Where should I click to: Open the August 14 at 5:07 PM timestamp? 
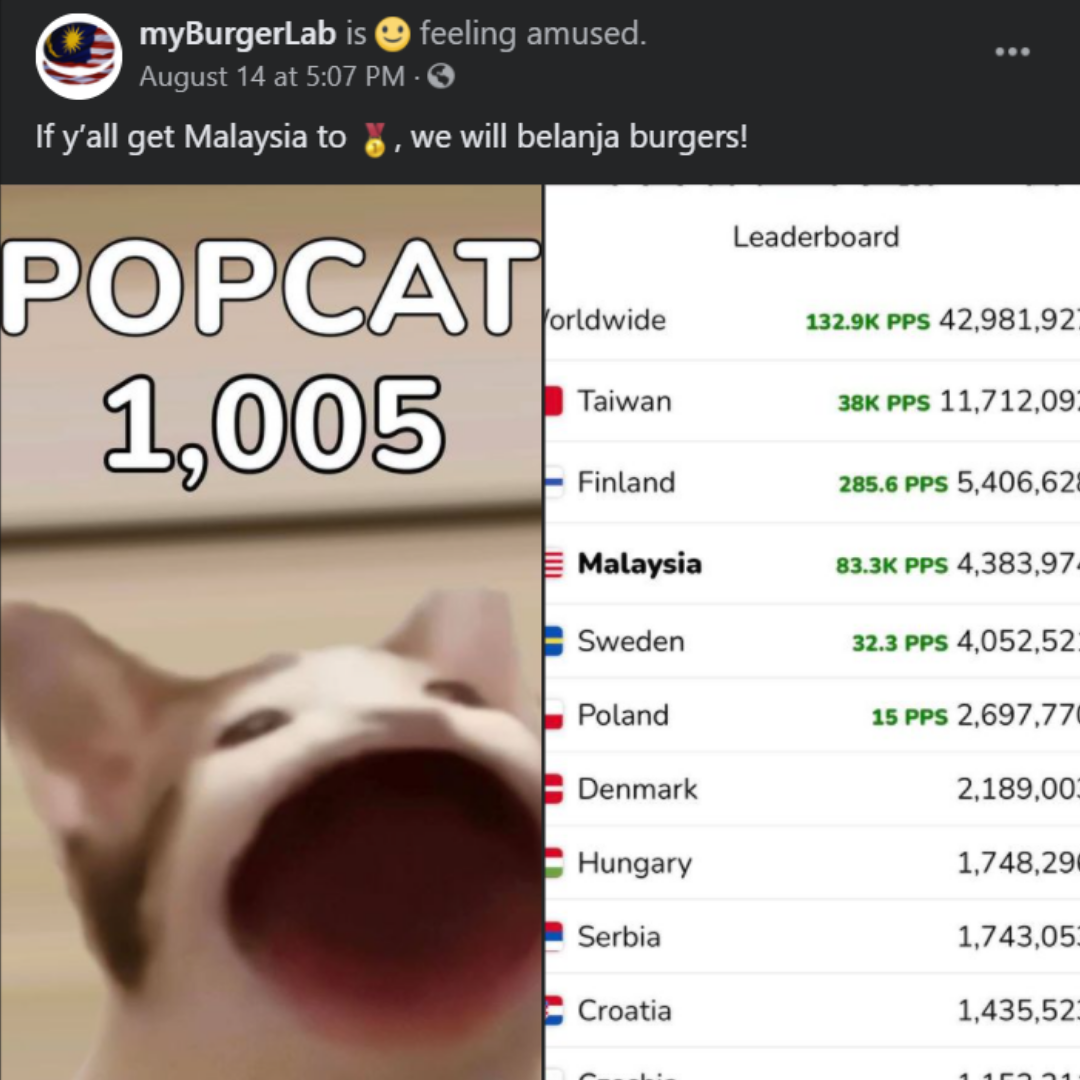[272, 76]
